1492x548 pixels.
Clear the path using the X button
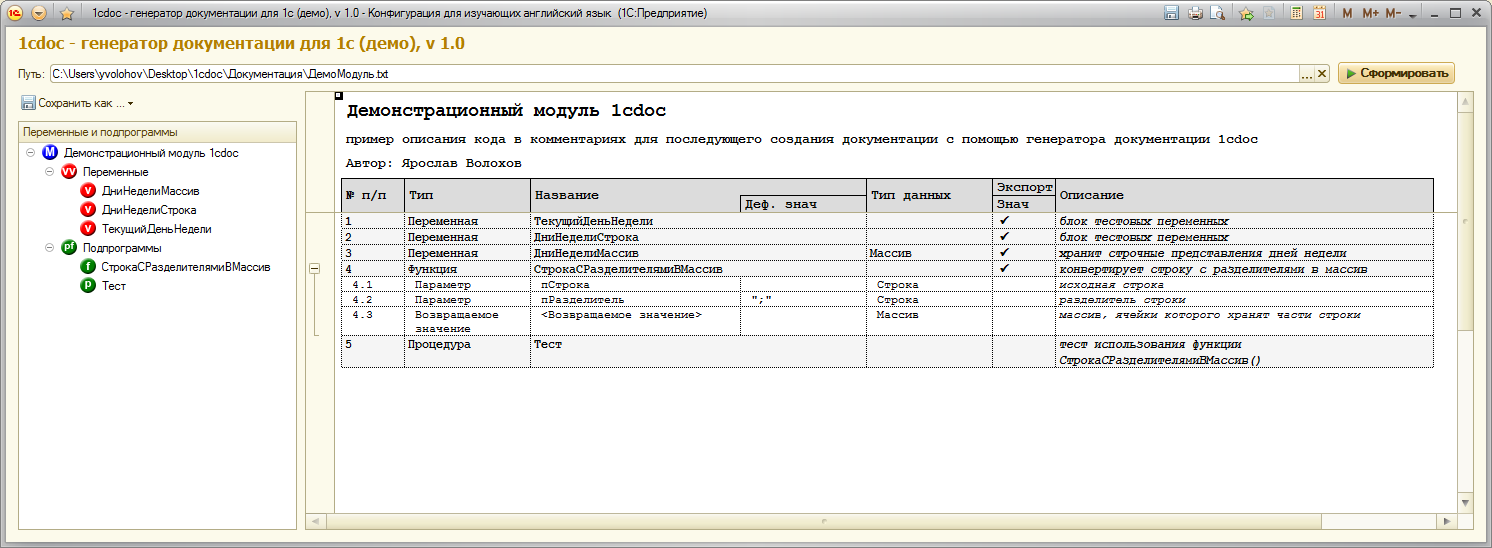[1321, 74]
